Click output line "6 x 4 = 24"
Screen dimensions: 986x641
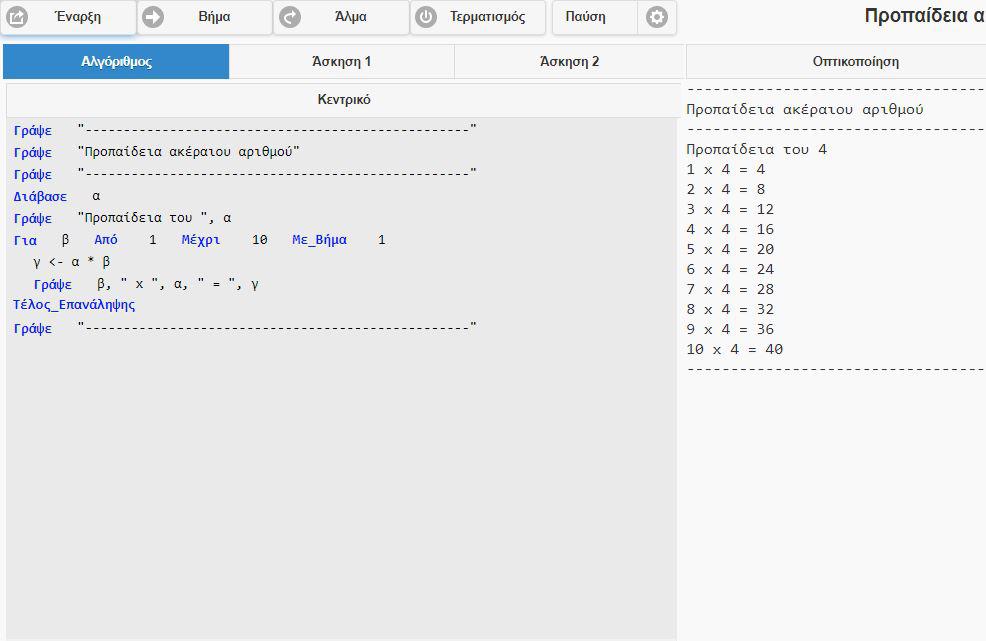(x=730, y=270)
